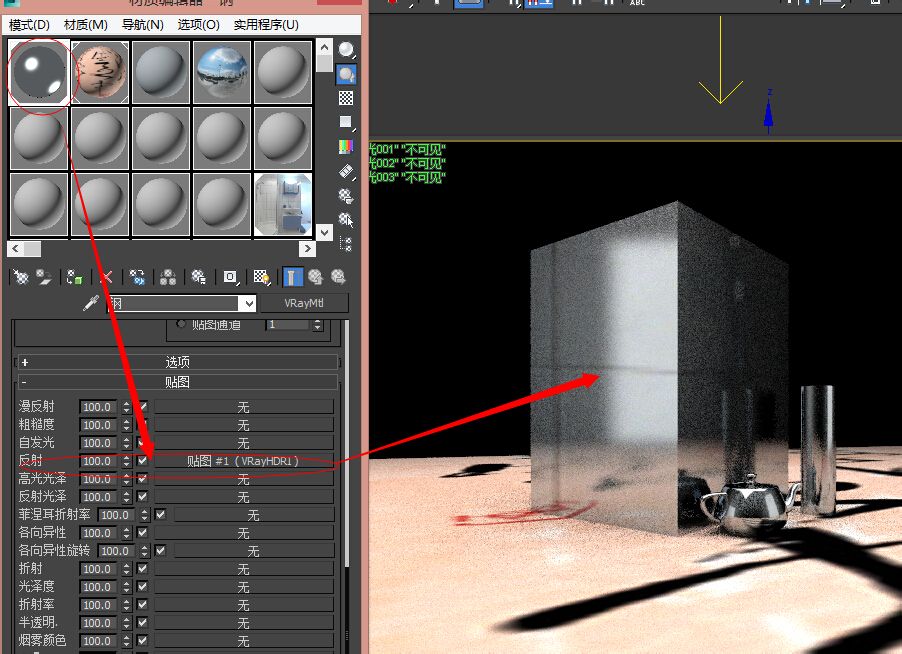Click the Put to Library icon
The width and height of the screenshot is (902, 654).
[x=199, y=277]
